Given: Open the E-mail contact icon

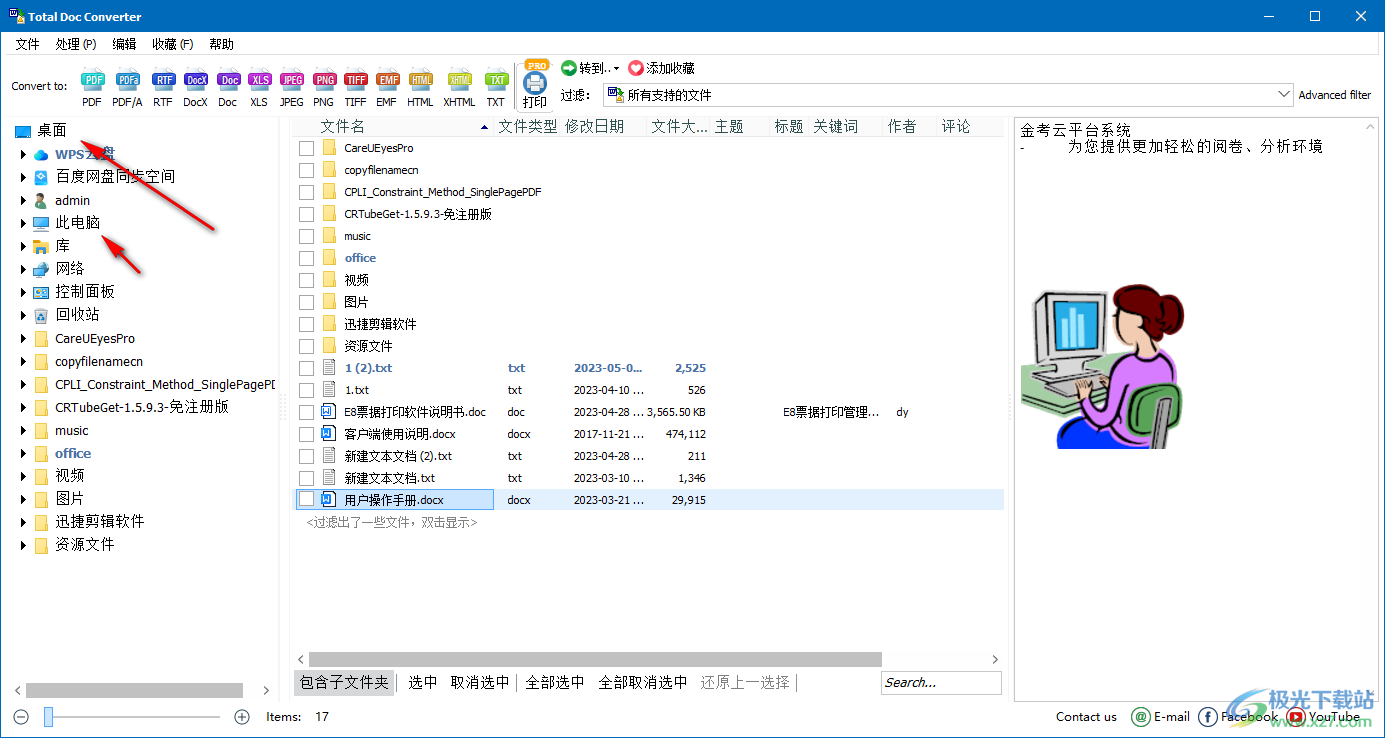Looking at the screenshot, I should coord(1141,716).
